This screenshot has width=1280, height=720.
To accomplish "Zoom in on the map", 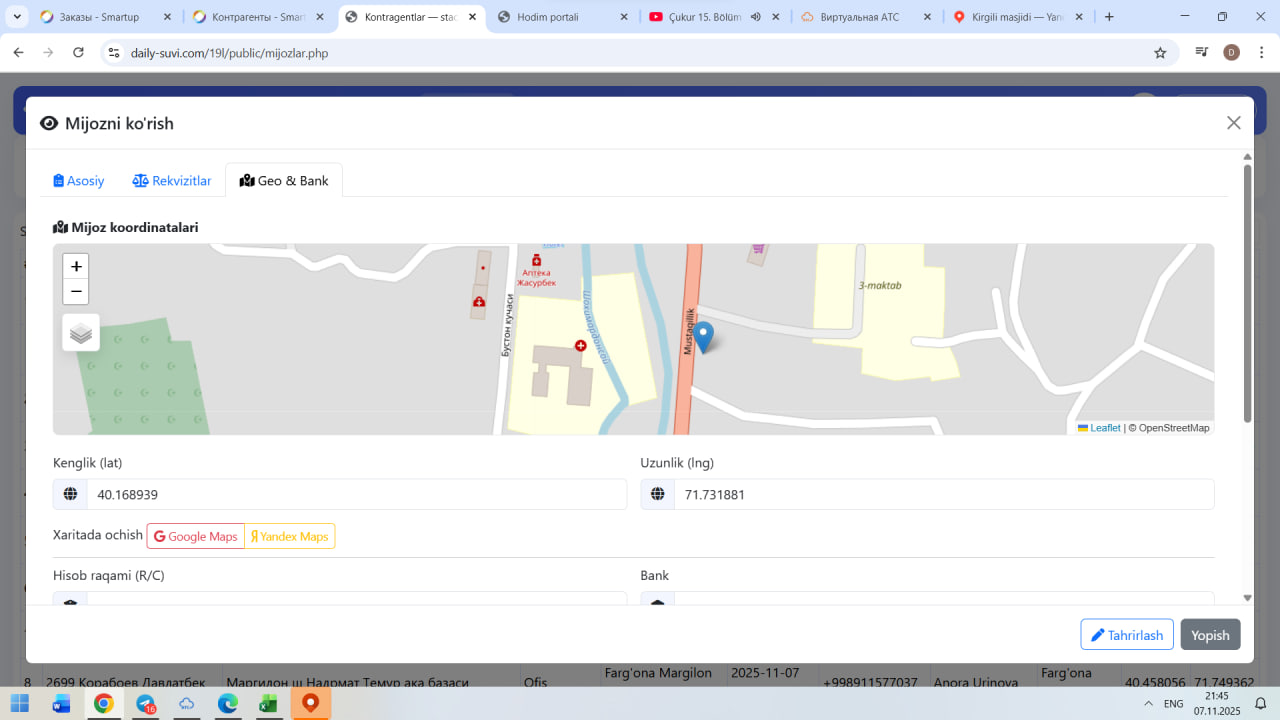I will (76, 266).
